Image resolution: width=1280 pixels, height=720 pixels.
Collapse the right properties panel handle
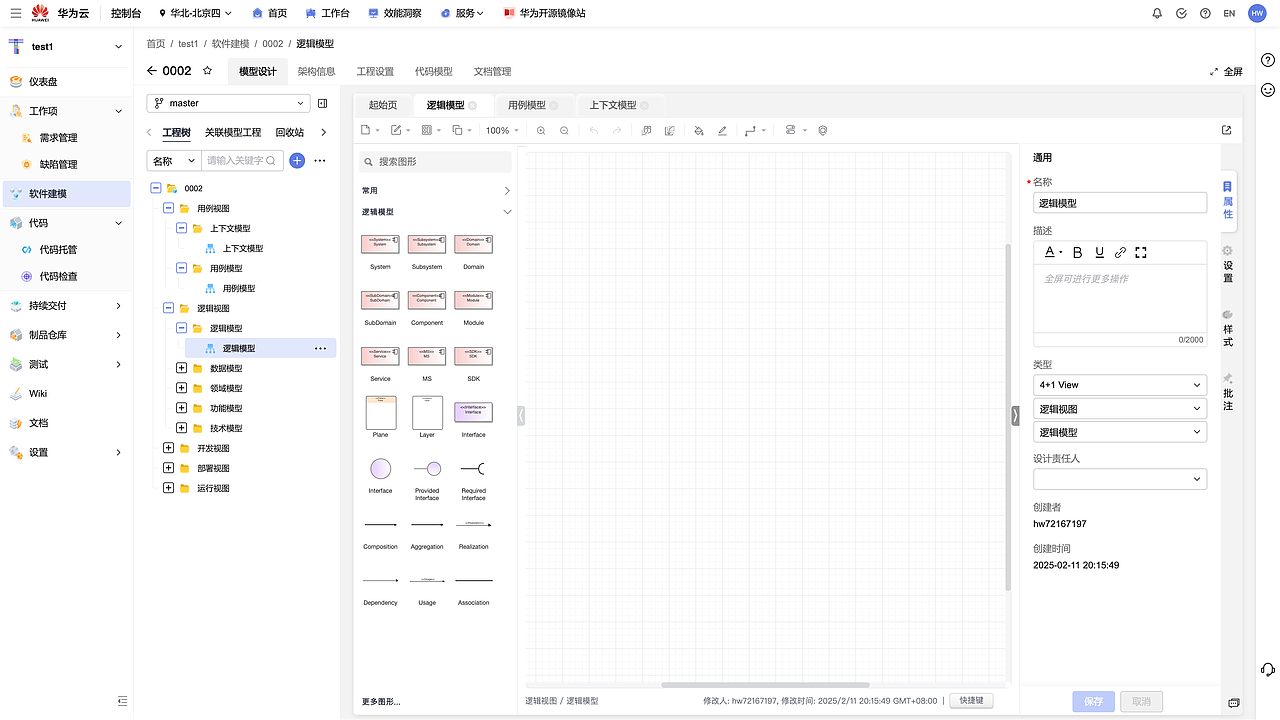[x=1016, y=416]
